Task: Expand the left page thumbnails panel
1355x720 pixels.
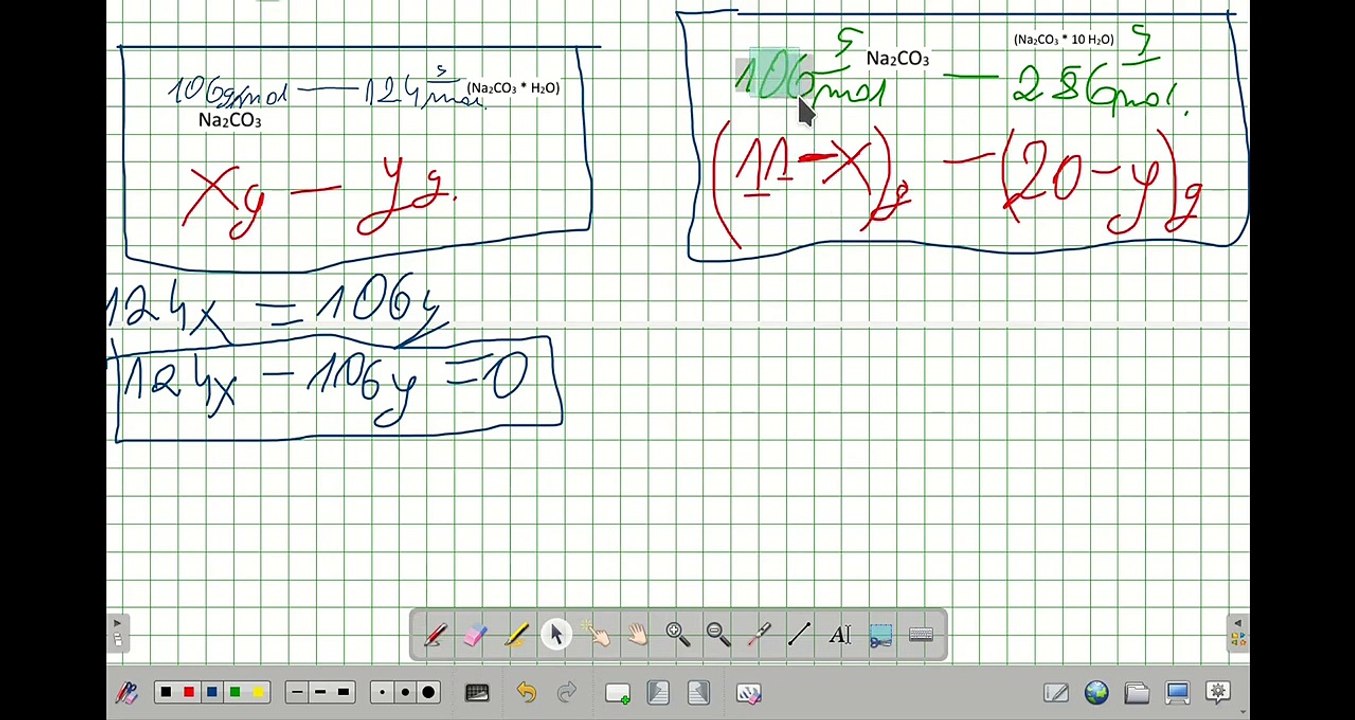Action: pyautogui.click(x=117, y=633)
